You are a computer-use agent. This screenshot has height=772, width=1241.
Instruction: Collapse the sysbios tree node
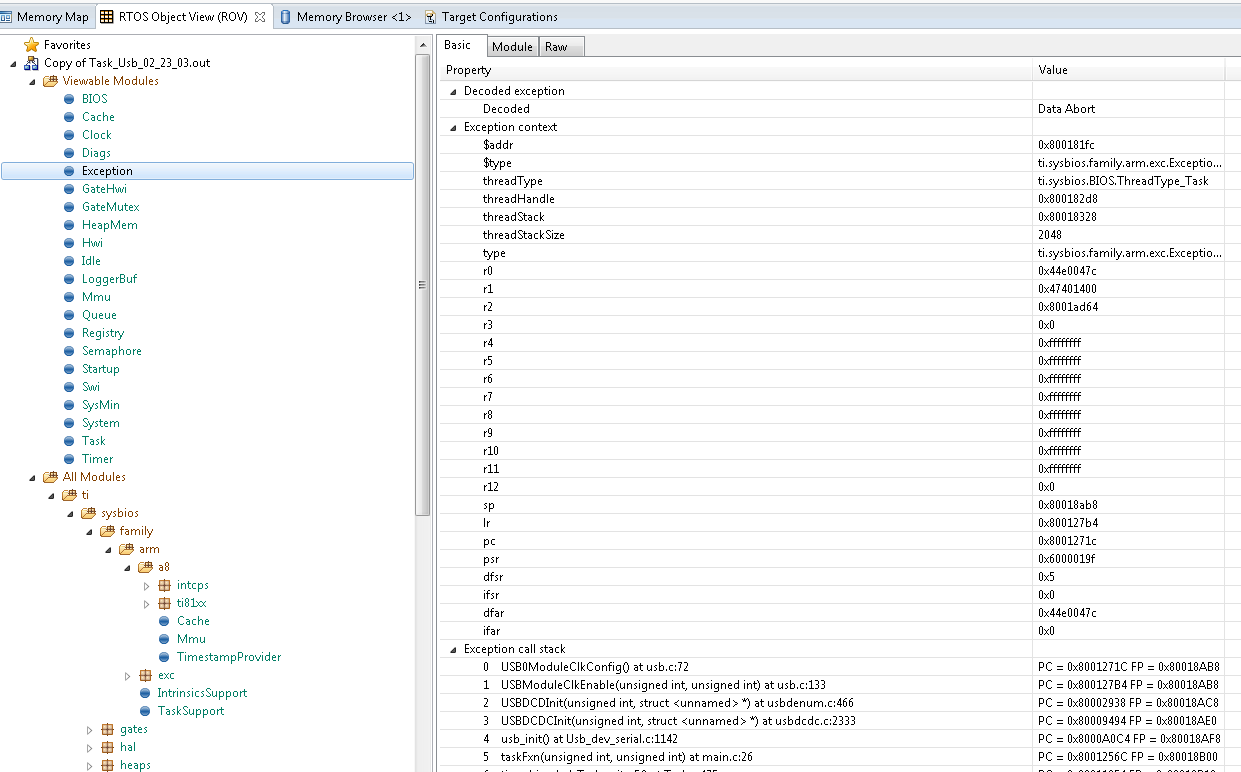[x=70, y=513]
